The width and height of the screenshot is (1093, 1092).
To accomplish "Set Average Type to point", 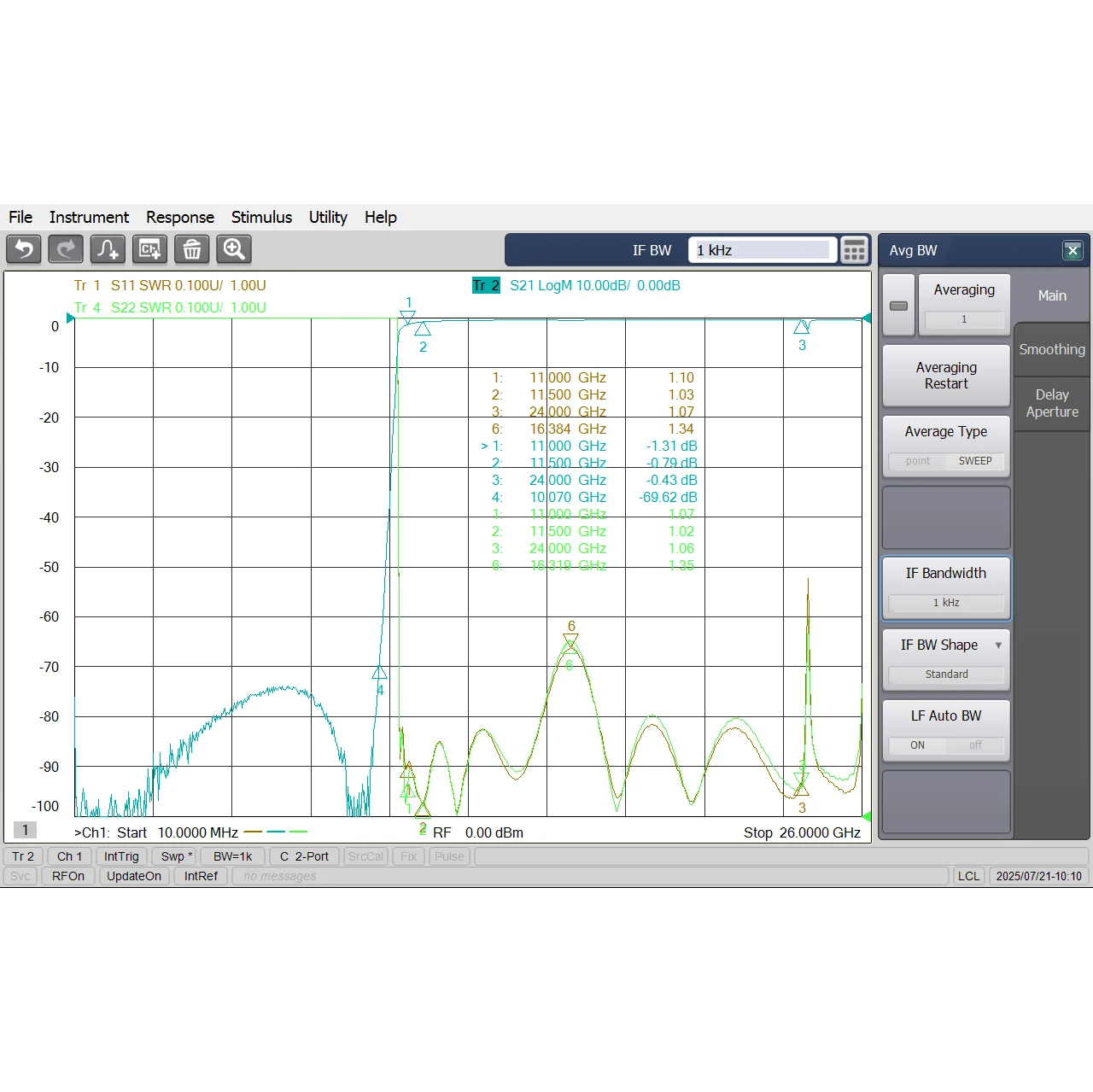I will pos(918,461).
